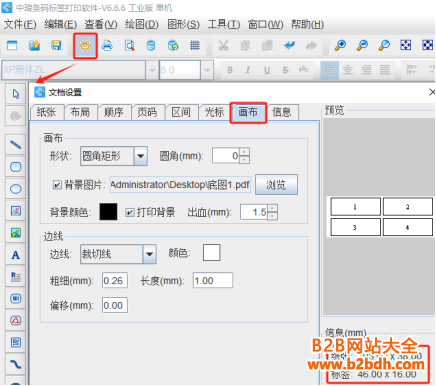Select the text tool labeled A
436x386 pixels.
(15, 255)
